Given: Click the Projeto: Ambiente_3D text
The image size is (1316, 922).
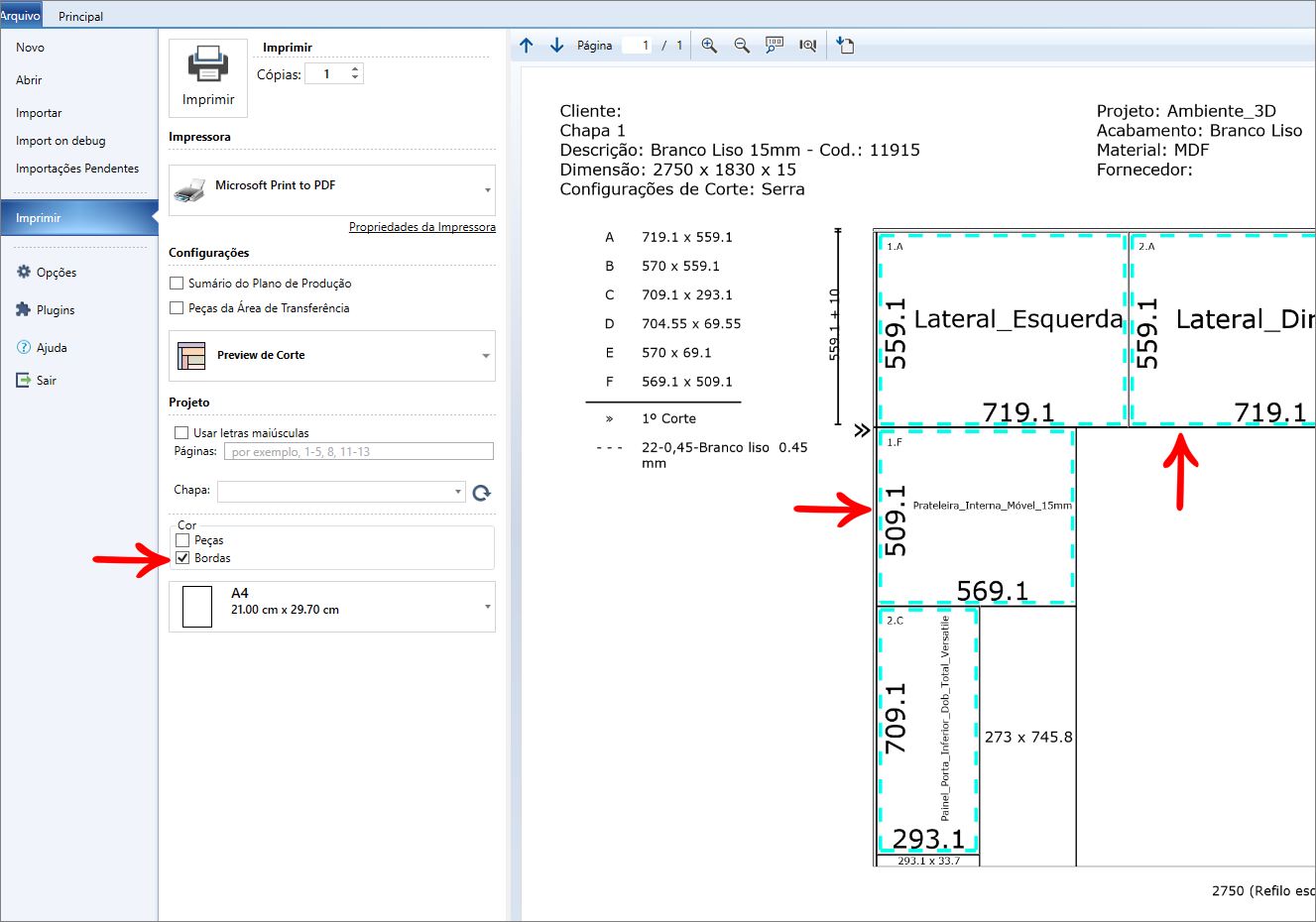Looking at the screenshot, I should click(1186, 111).
